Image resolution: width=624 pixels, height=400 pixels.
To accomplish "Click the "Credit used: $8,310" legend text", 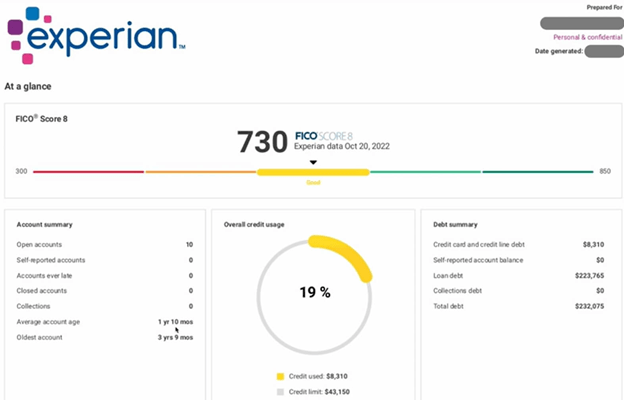I will 318,376.
